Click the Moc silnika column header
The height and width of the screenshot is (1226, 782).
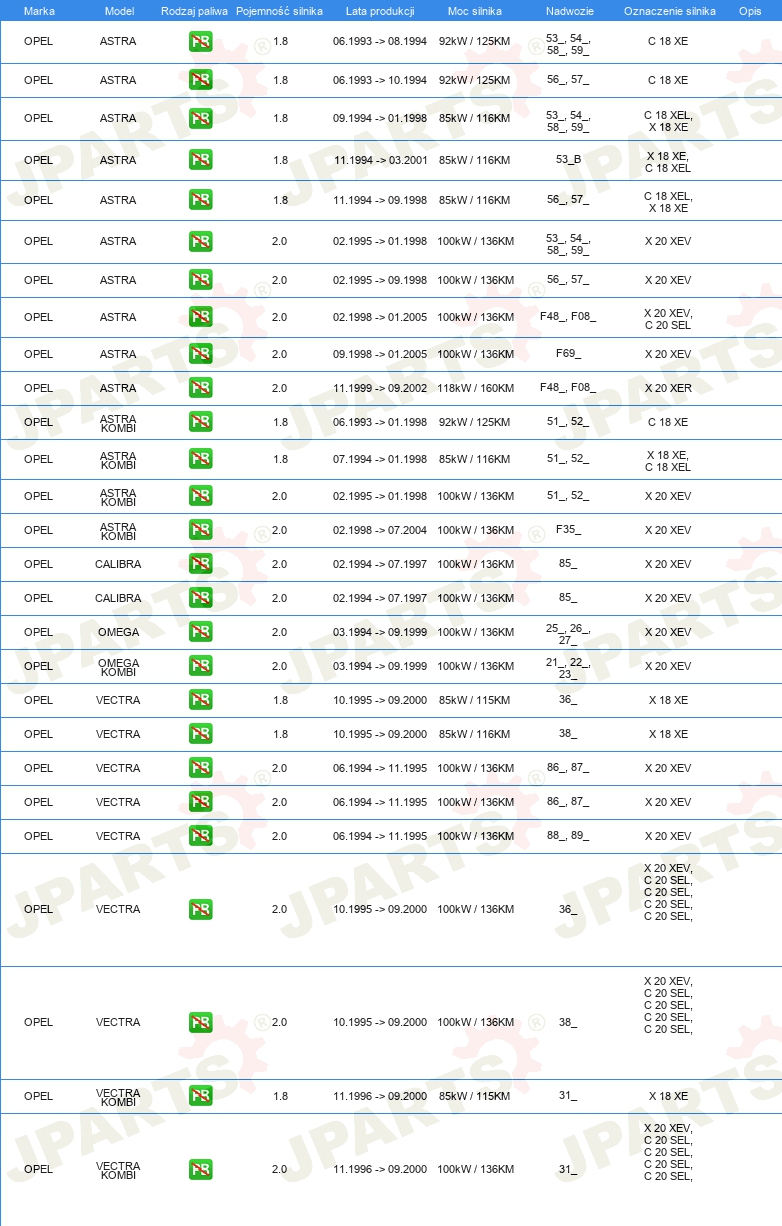coord(475,11)
